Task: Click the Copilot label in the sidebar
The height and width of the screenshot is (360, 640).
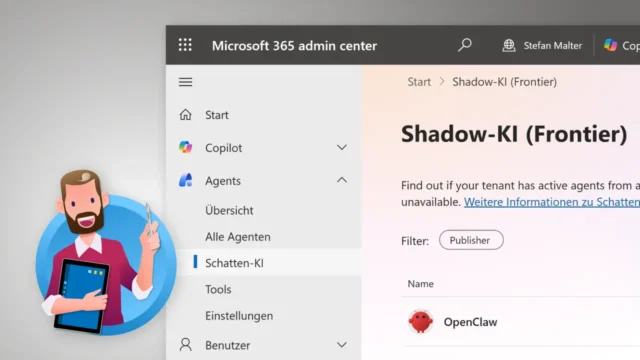Action: [x=223, y=148]
